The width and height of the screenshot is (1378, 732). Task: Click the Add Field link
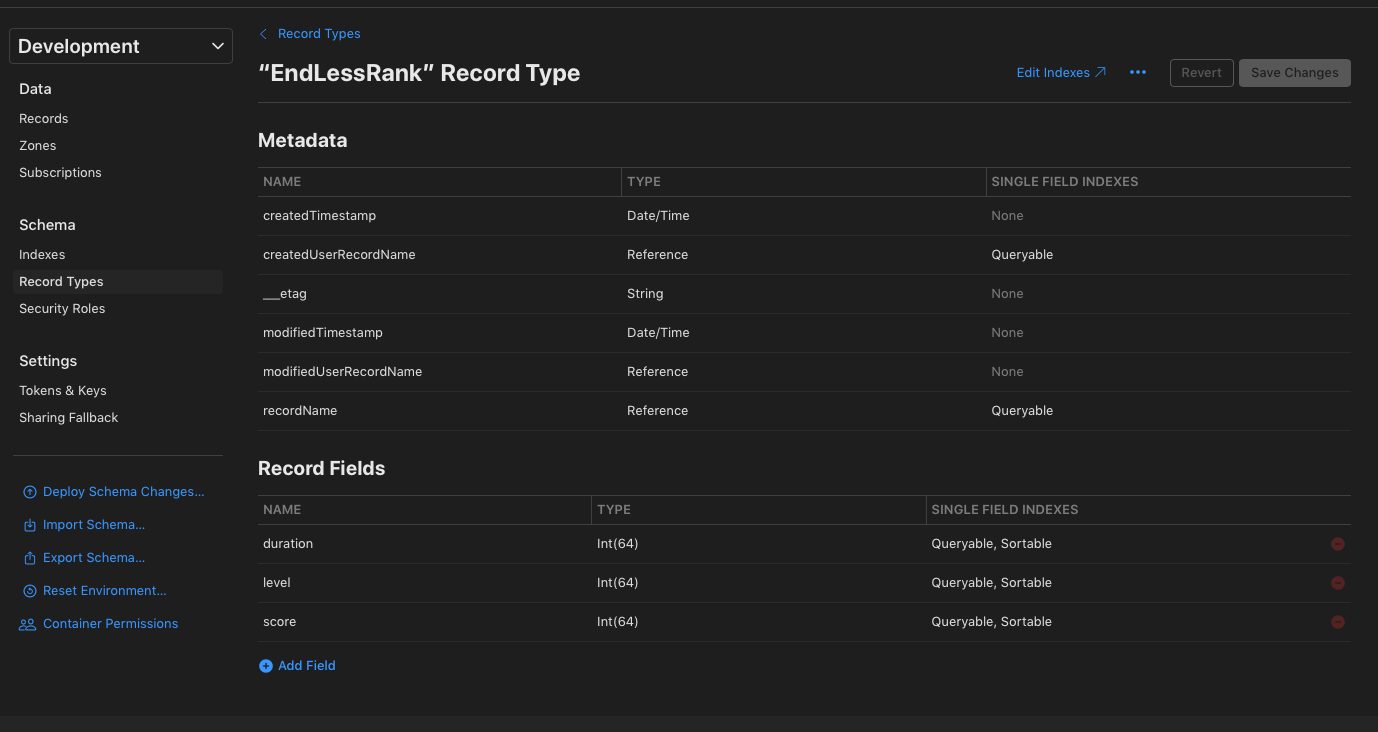tap(307, 666)
